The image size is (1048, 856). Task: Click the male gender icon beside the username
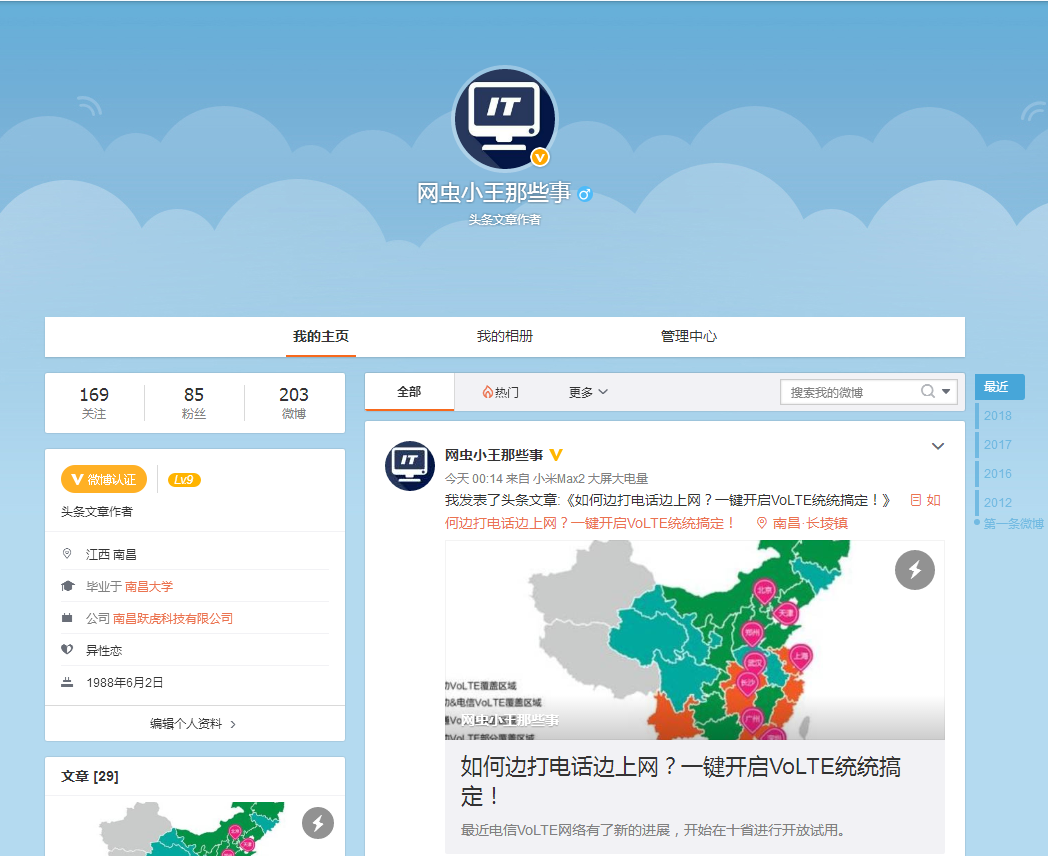(584, 195)
